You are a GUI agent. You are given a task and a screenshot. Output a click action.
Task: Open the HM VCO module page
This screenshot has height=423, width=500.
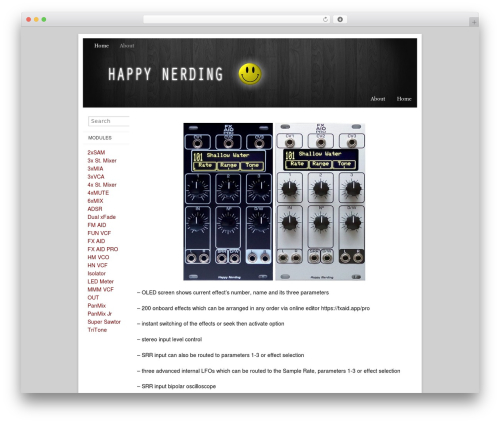point(98,257)
